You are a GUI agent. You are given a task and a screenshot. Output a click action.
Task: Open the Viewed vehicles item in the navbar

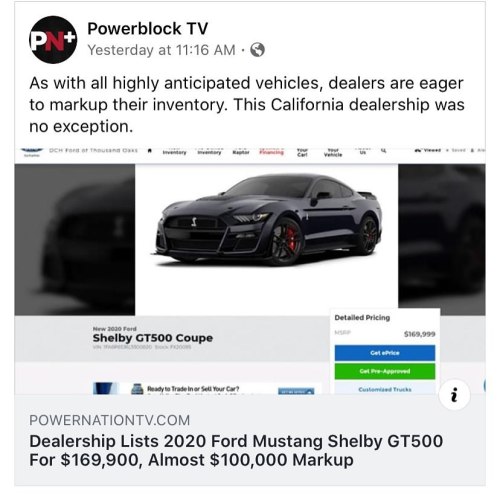click(428, 151)
